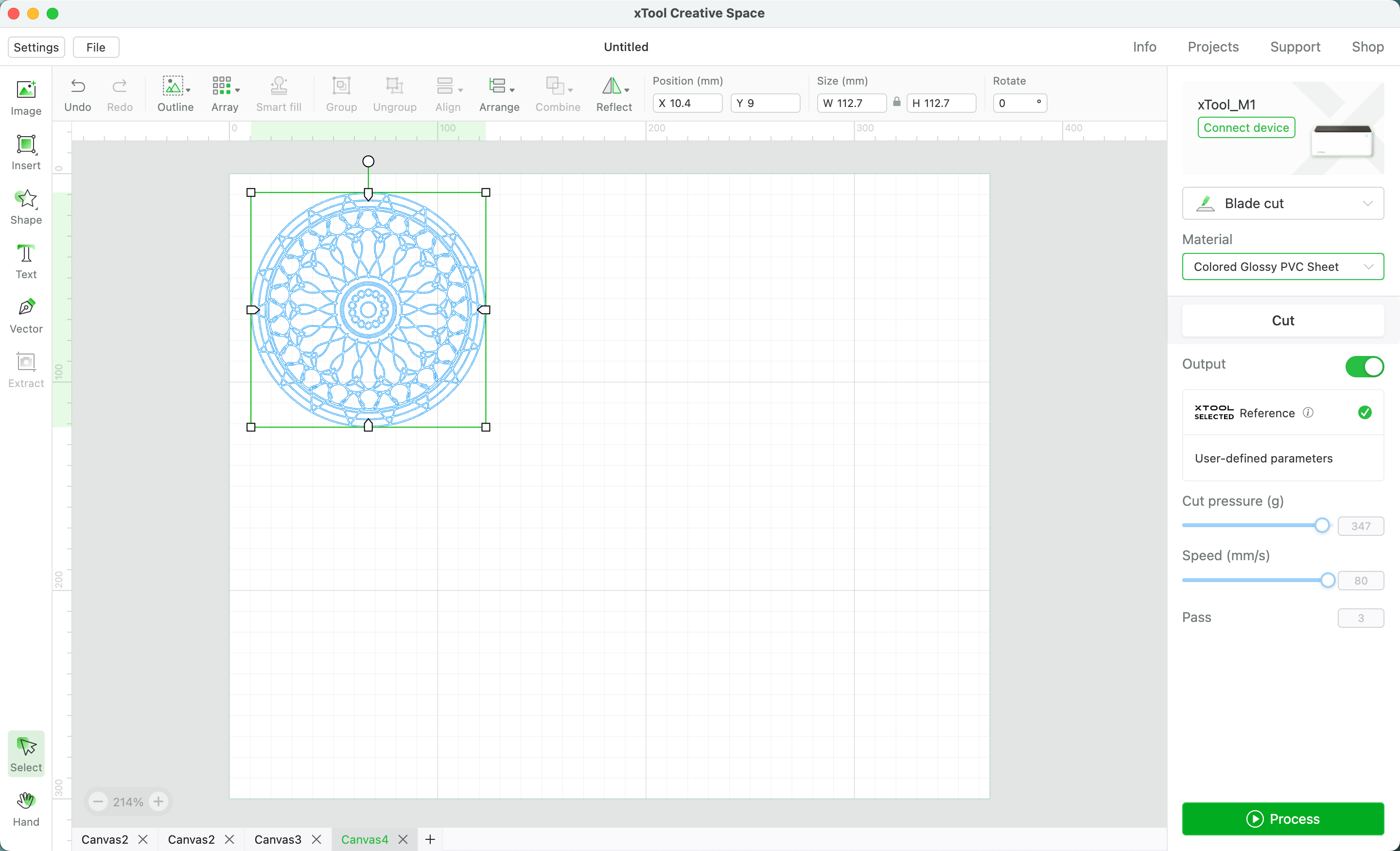The width and height of the screenshot is (1400, 851).
Task: Open the Projects page
Action: (x=1213, y=47)
